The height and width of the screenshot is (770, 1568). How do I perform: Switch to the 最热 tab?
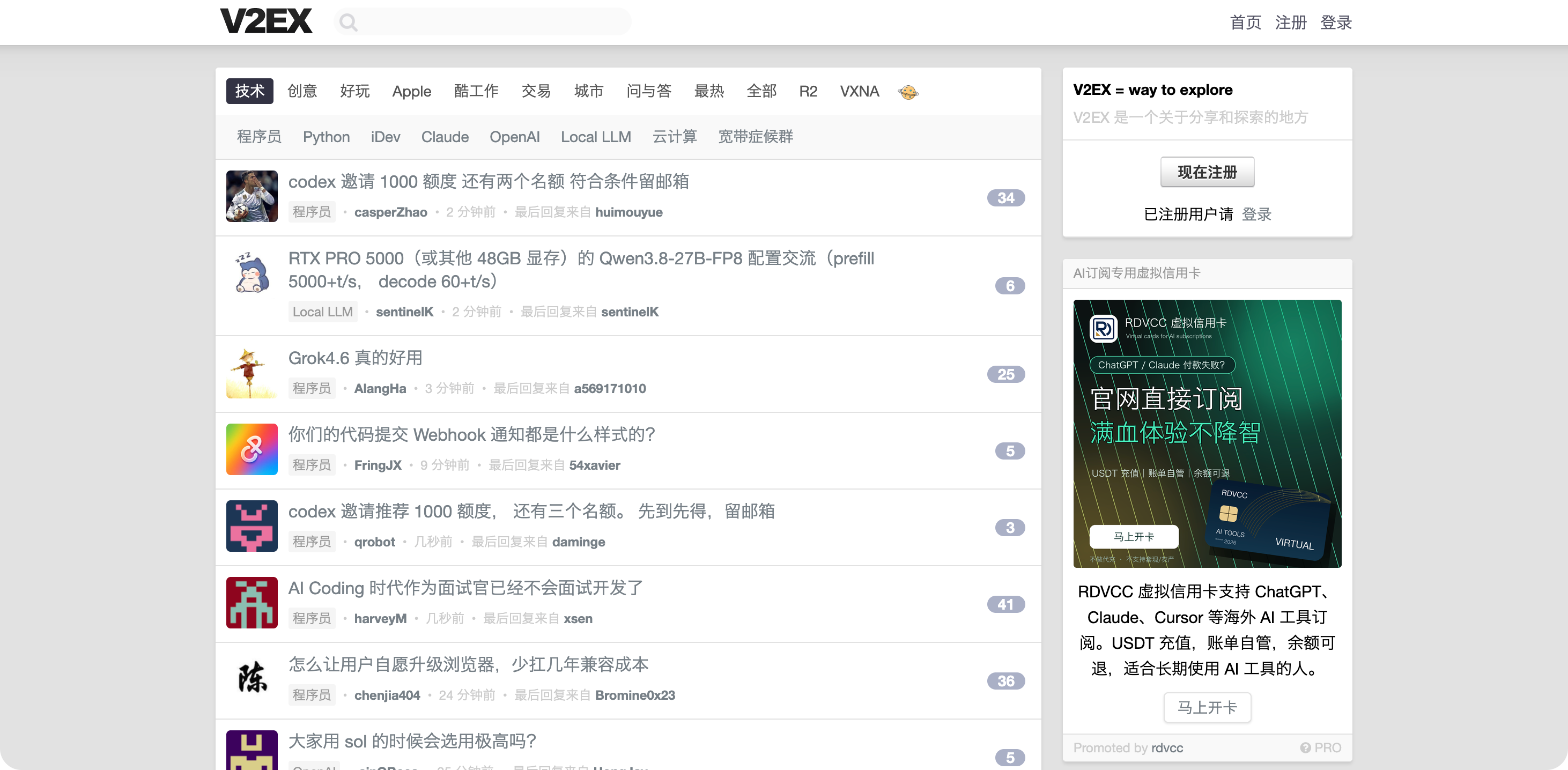709,91
